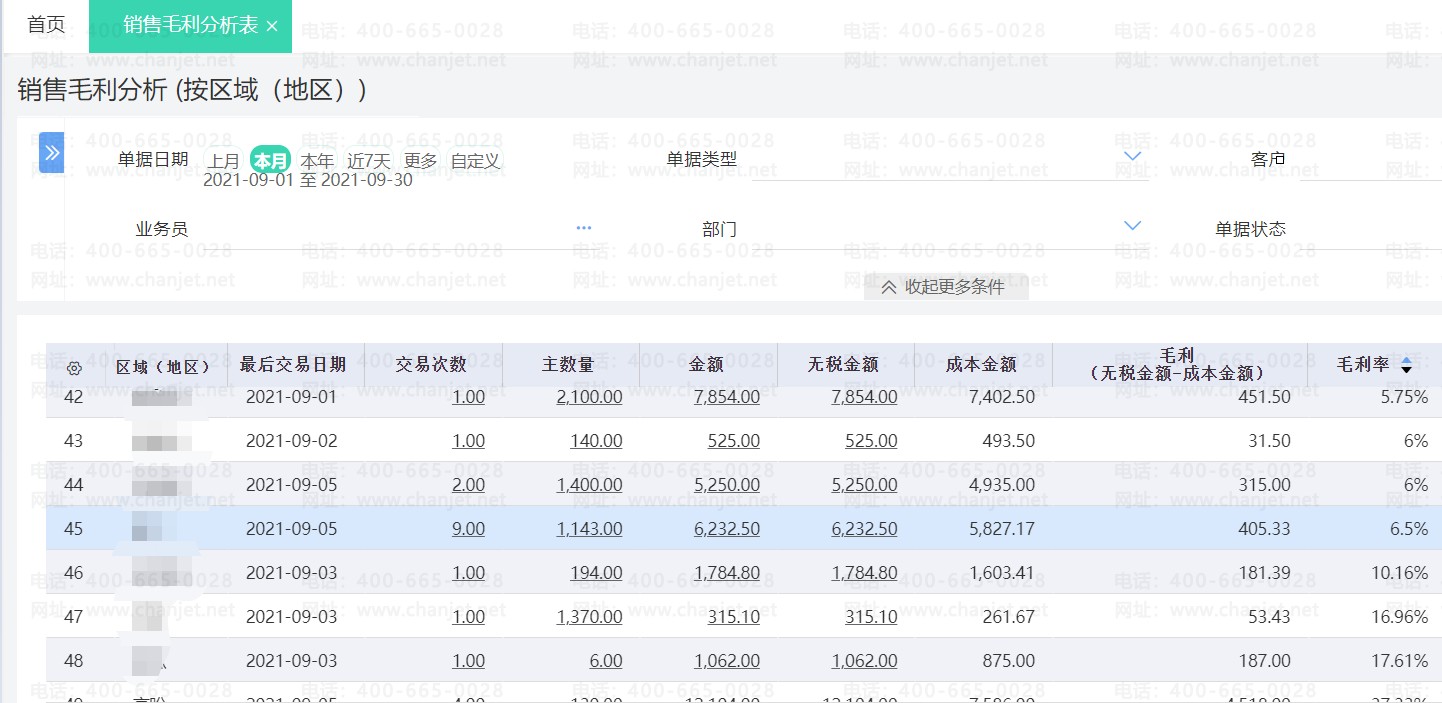
Task: Open 主数量 link 140.00 in row 43
Action: click(x=596, y=441)
